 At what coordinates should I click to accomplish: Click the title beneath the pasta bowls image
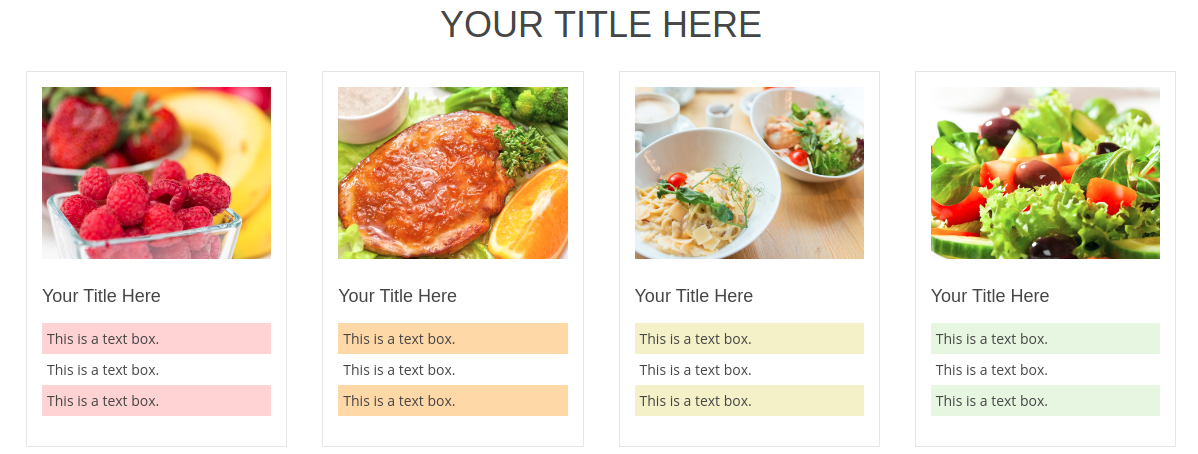coord(694,296)
